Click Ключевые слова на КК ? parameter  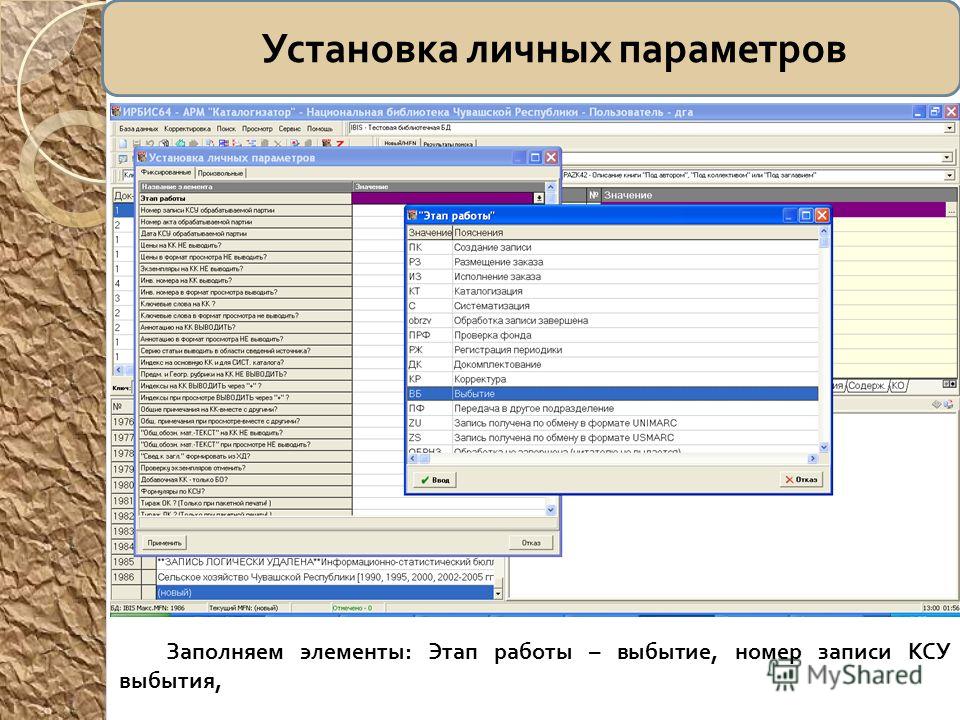click(246, 304)
